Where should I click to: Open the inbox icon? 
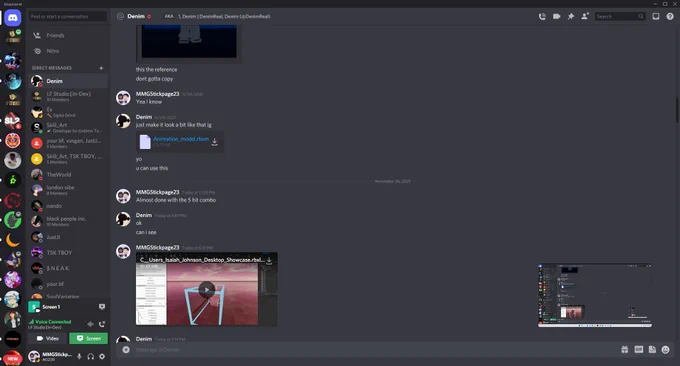[x=656, y=16]
